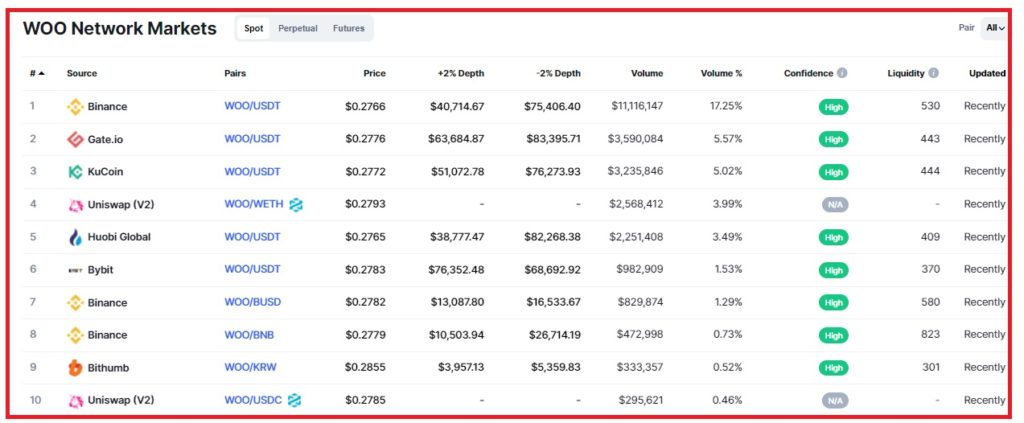Open the WOO/KRW pair link
Image resolution: width=1024 pixels, height=423 pixels.
[250, 367]
